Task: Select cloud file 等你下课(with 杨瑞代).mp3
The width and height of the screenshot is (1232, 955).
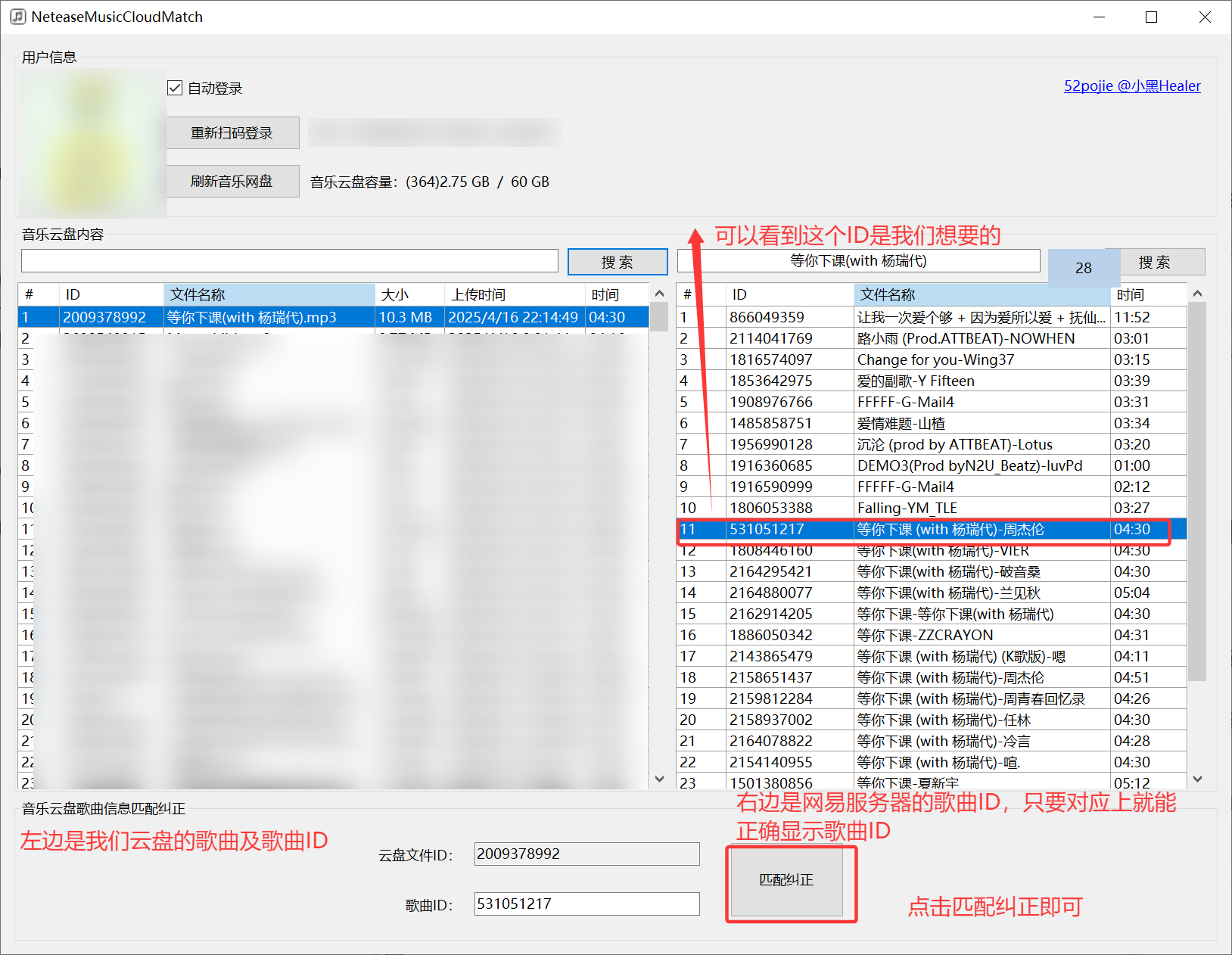Action: (x=333, y=317)
